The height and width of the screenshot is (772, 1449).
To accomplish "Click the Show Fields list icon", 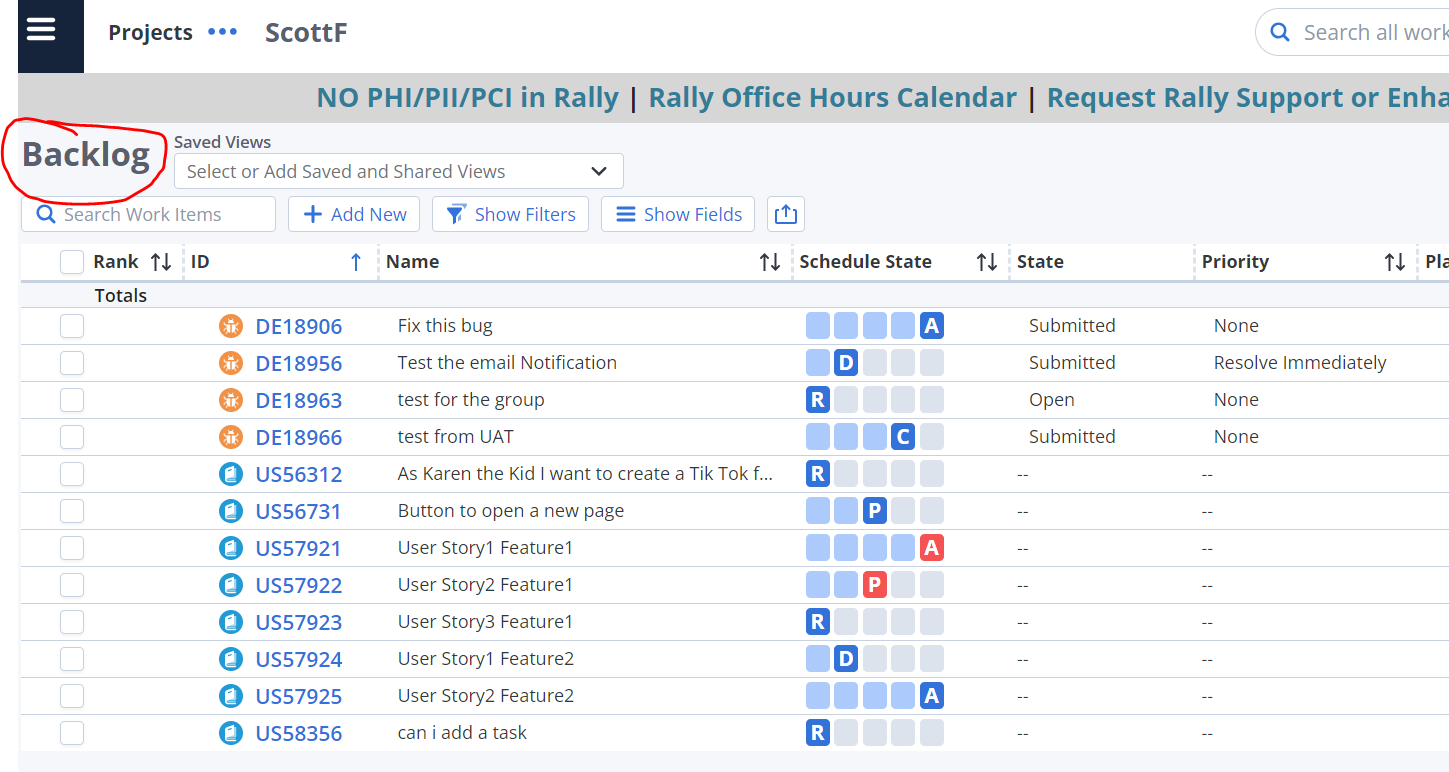I will [626, 214].
